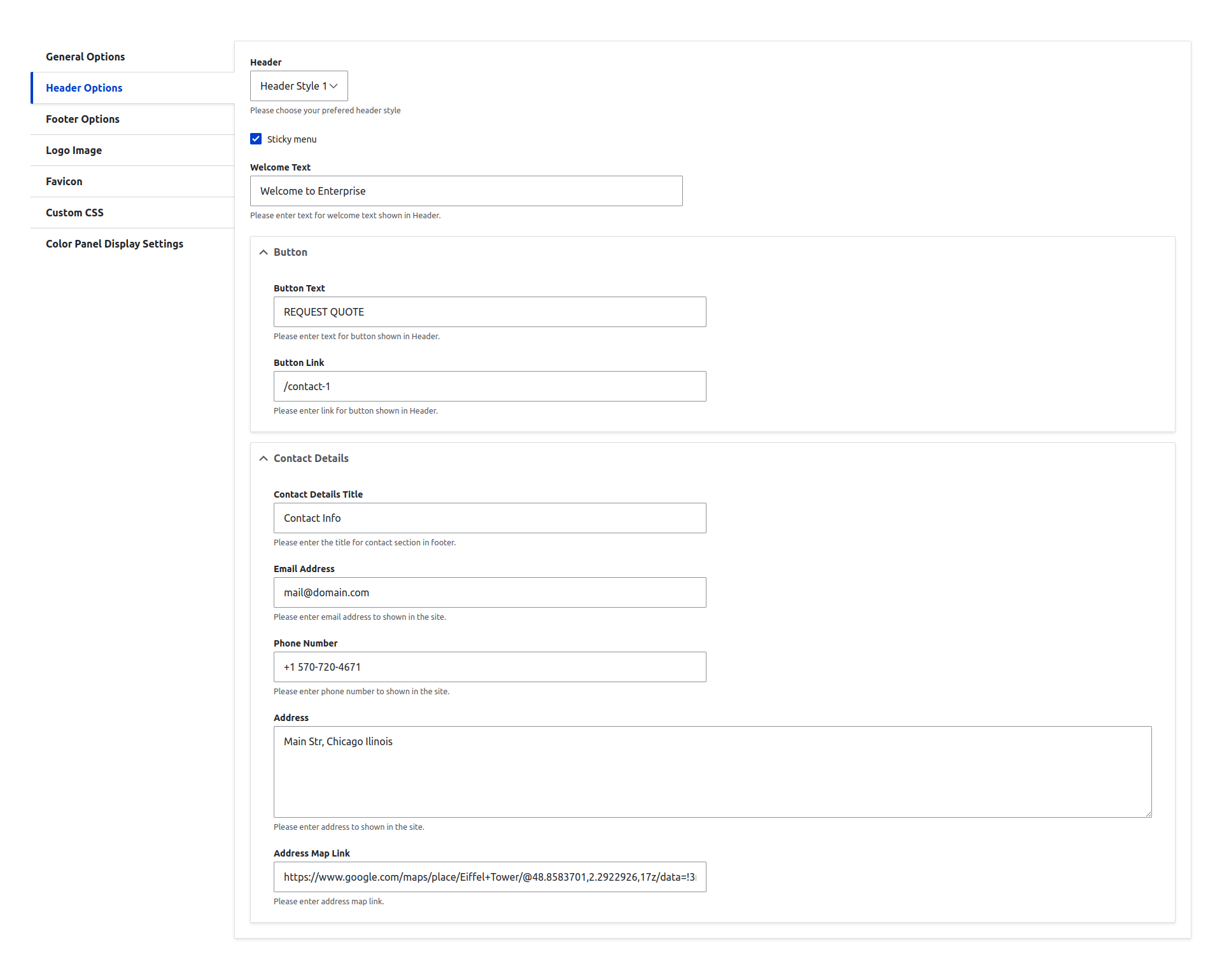Click the Contact Details Title field
This screenshot has width=1222, height=980.
(489, 518)
